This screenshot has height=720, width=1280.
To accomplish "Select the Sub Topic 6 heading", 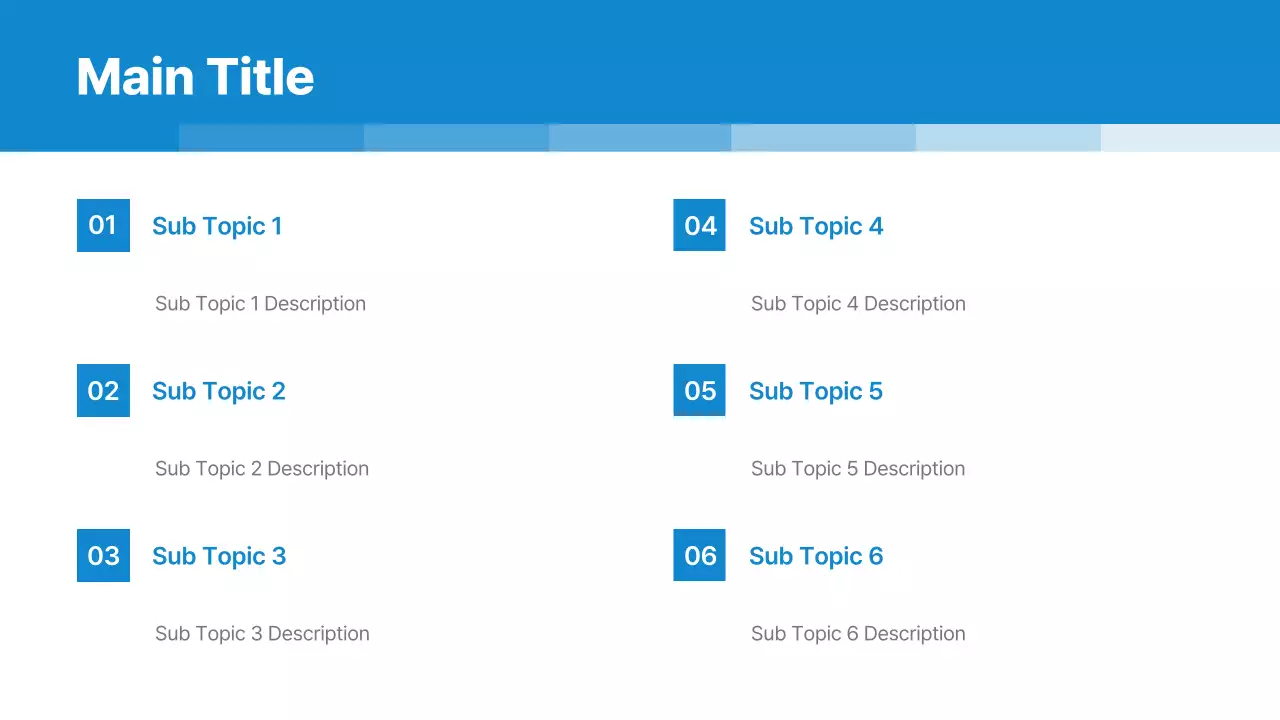I will (x=816, y=556).
